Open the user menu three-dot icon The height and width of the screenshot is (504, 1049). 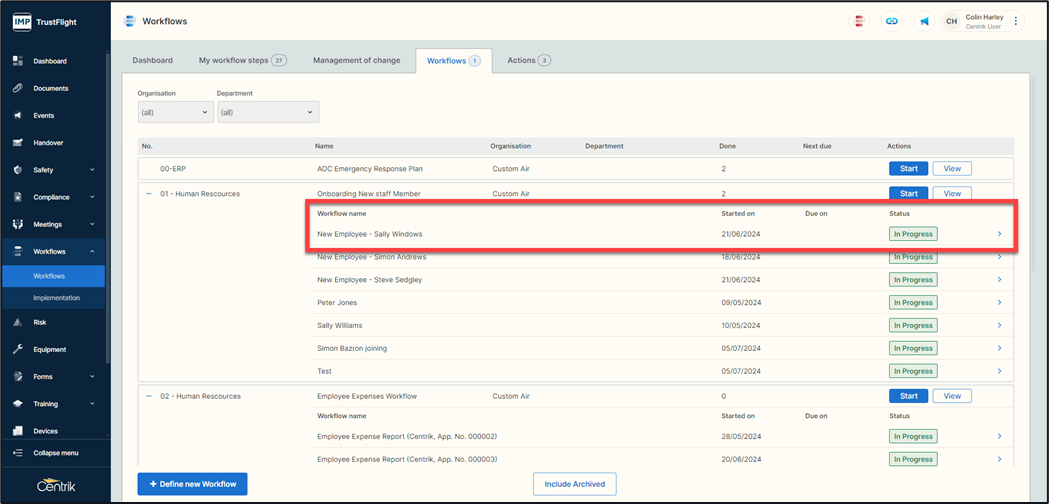click(x=1016, y=21)
